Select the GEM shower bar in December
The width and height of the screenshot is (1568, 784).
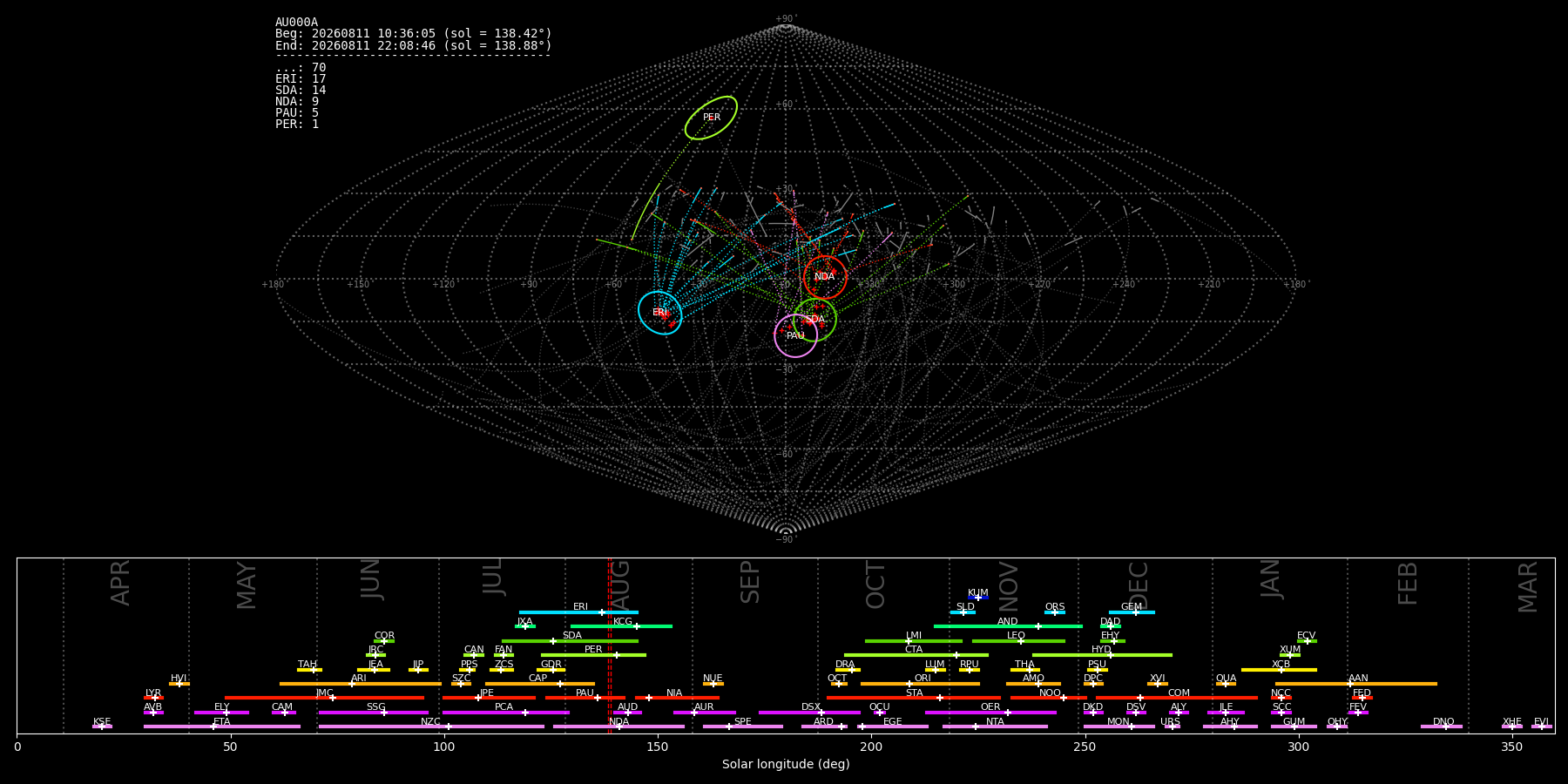(1132, 612)
